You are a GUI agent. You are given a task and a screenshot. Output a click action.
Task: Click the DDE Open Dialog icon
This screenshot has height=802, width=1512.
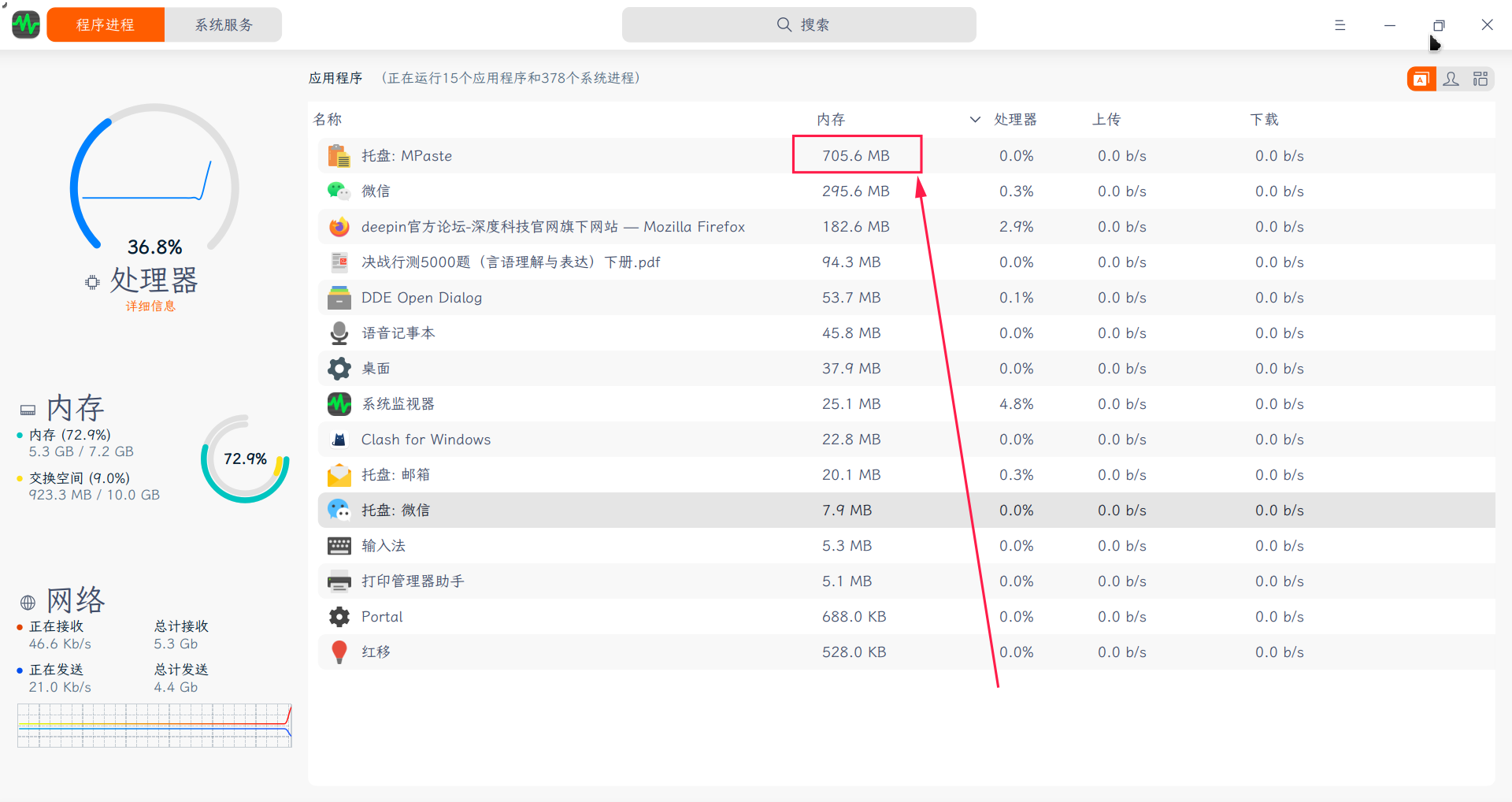[x=339, y=298]
